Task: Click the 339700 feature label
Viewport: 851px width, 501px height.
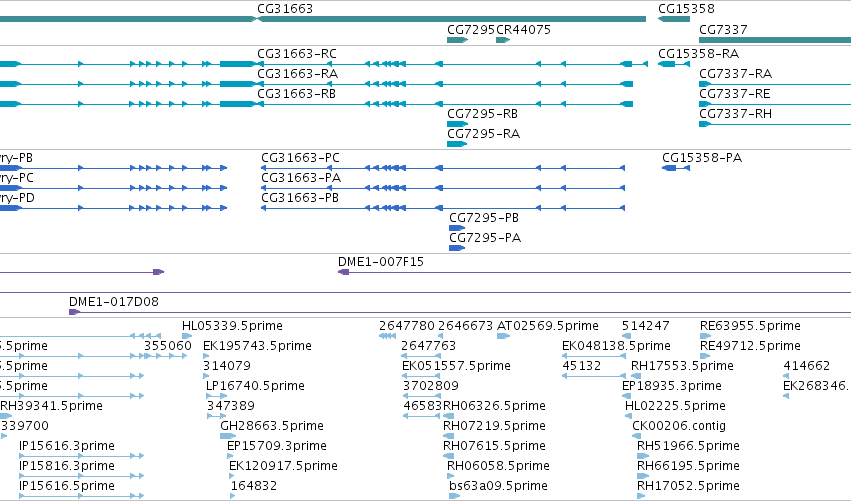Action: 25,427
